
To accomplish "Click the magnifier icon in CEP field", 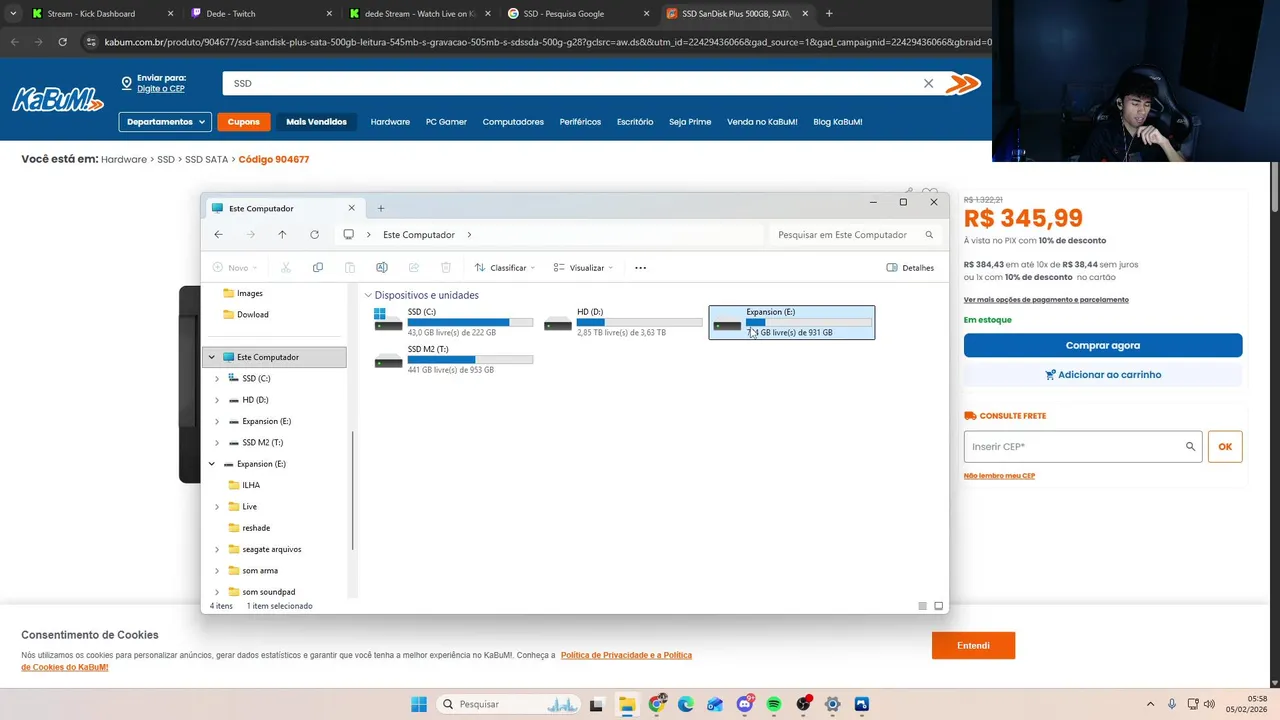I will (x=1190, y=446).
